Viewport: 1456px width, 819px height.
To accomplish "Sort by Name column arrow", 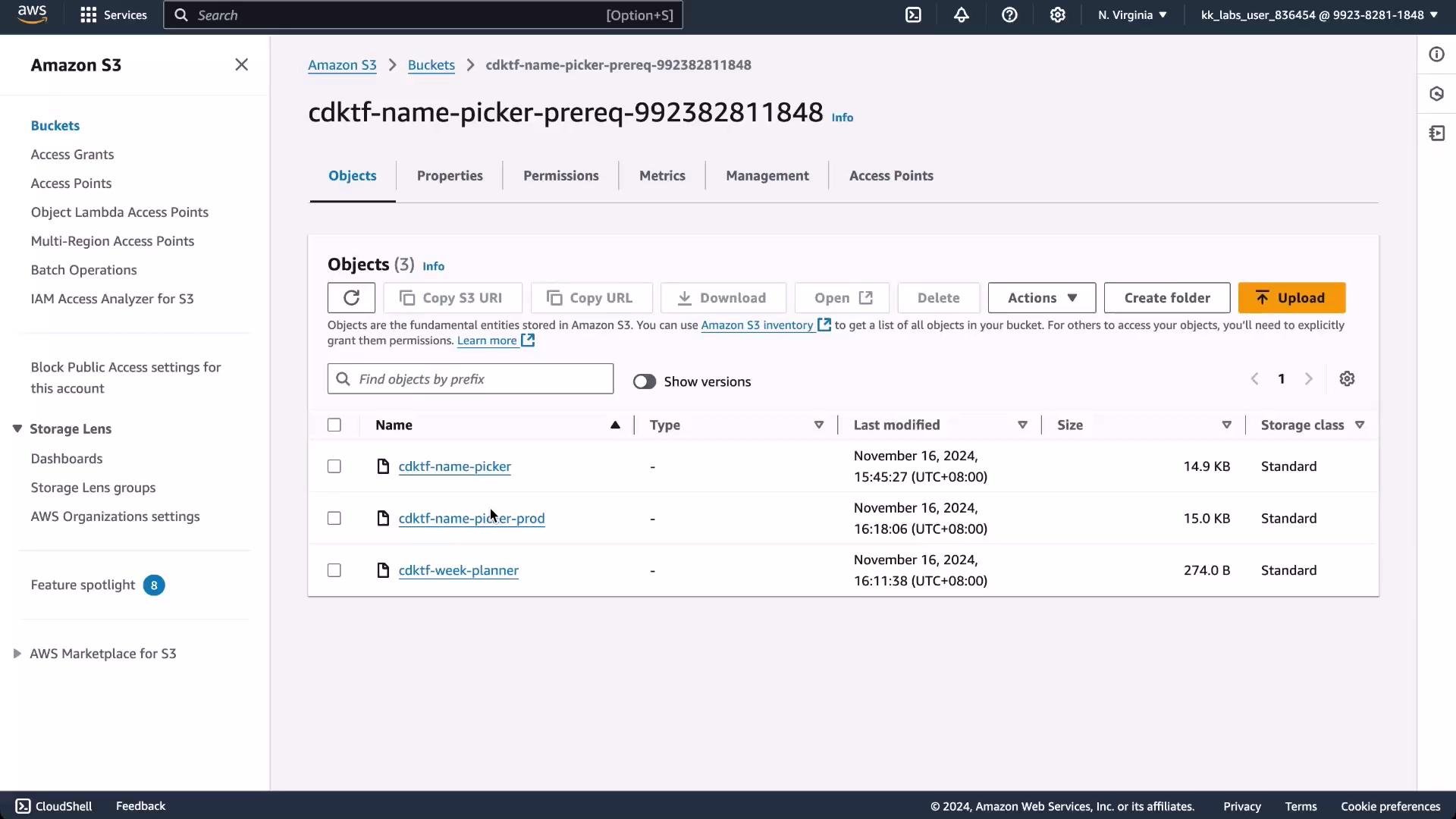I will (x=615, y=425).
